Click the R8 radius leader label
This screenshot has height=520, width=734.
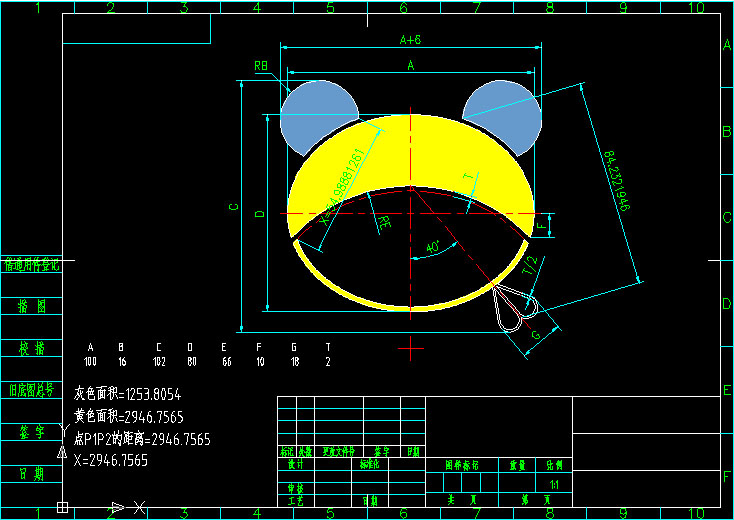coord(261,66)
